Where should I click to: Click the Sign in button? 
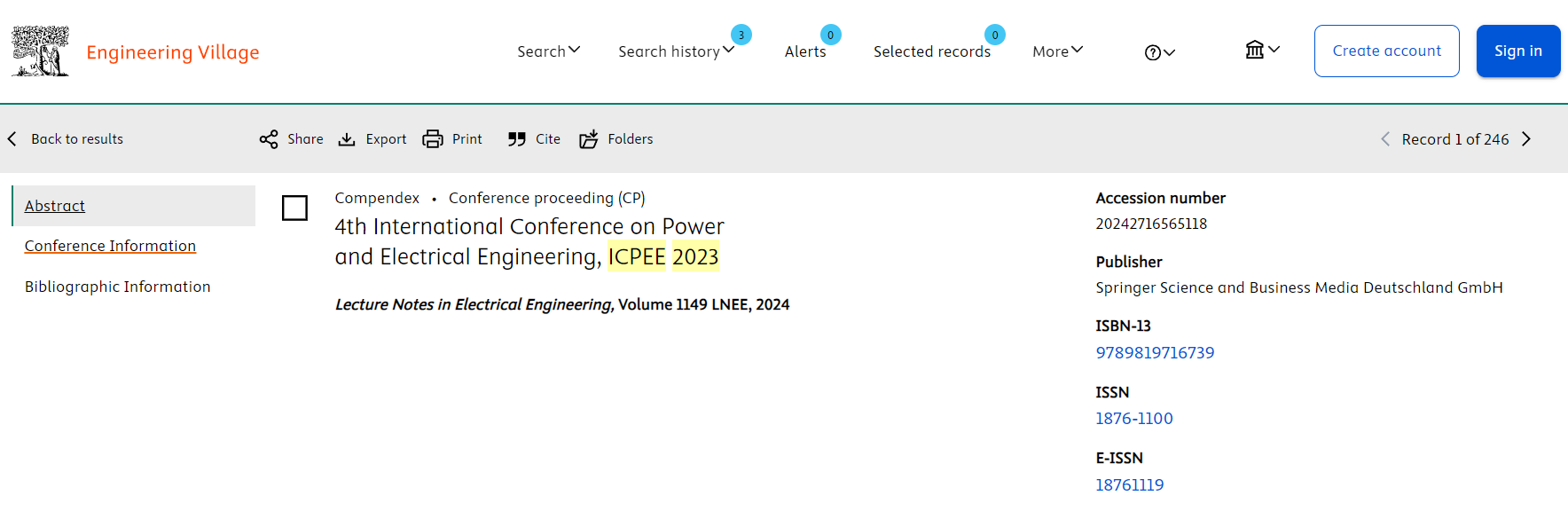coord(1517,51)
